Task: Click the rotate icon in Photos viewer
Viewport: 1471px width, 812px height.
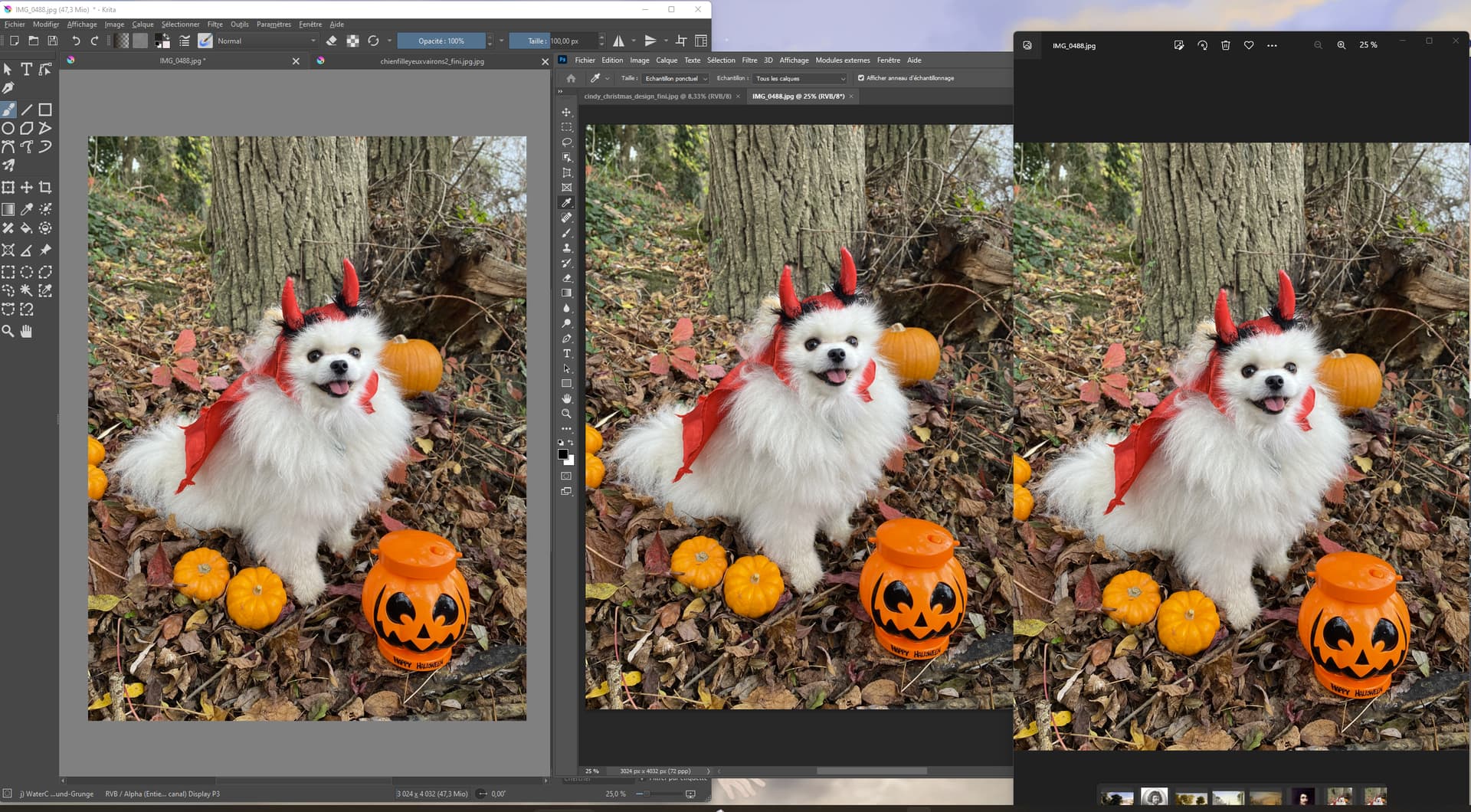Action: coord(1202,46)
